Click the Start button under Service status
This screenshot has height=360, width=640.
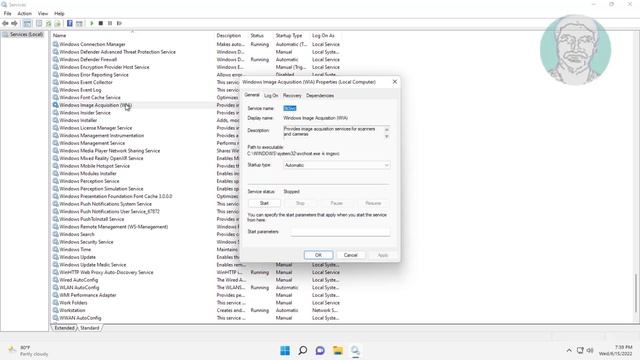(264, 203)
